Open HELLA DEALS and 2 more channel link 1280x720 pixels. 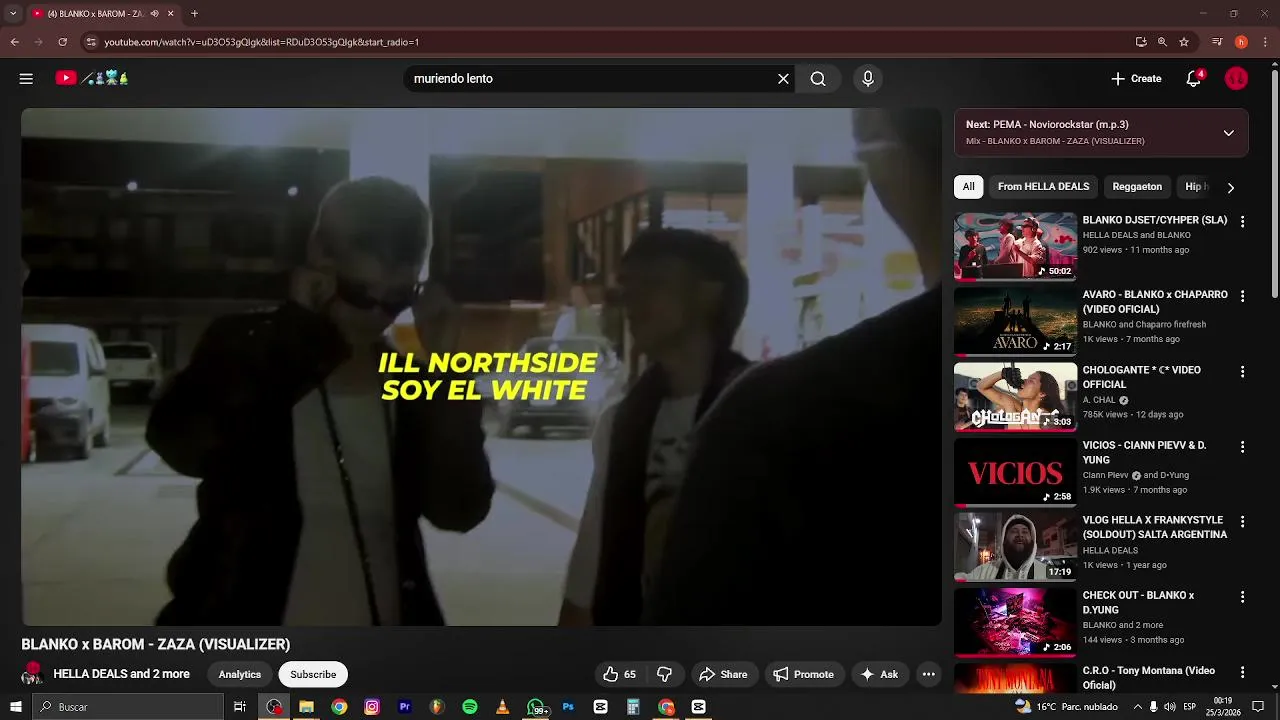(121, 674)
